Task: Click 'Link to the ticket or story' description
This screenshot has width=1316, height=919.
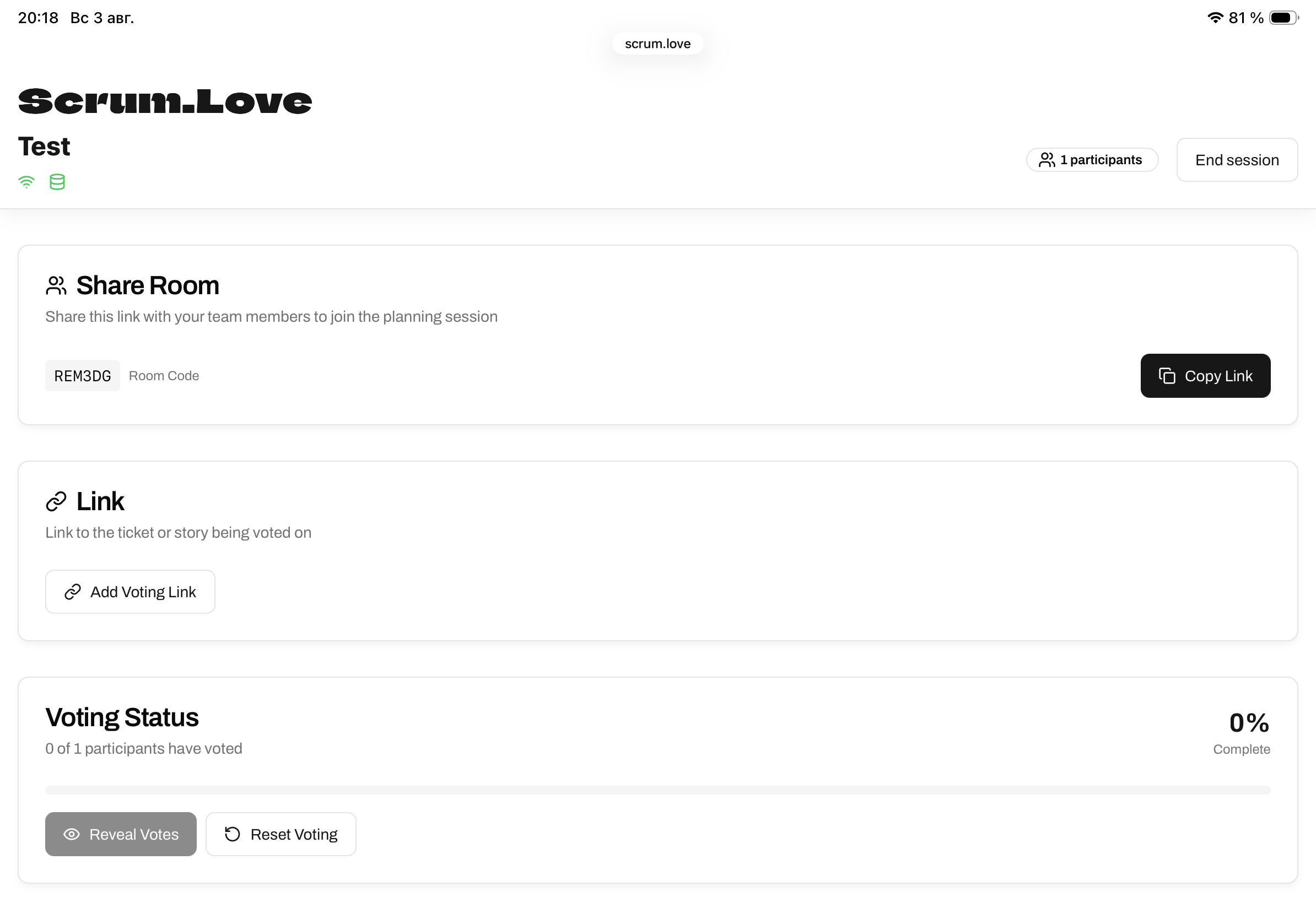Action: click(178, 533)
